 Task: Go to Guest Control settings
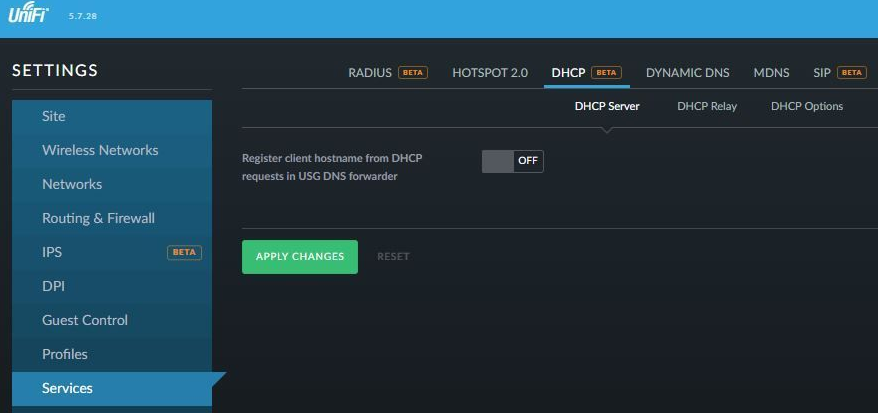tap(112, 320)
